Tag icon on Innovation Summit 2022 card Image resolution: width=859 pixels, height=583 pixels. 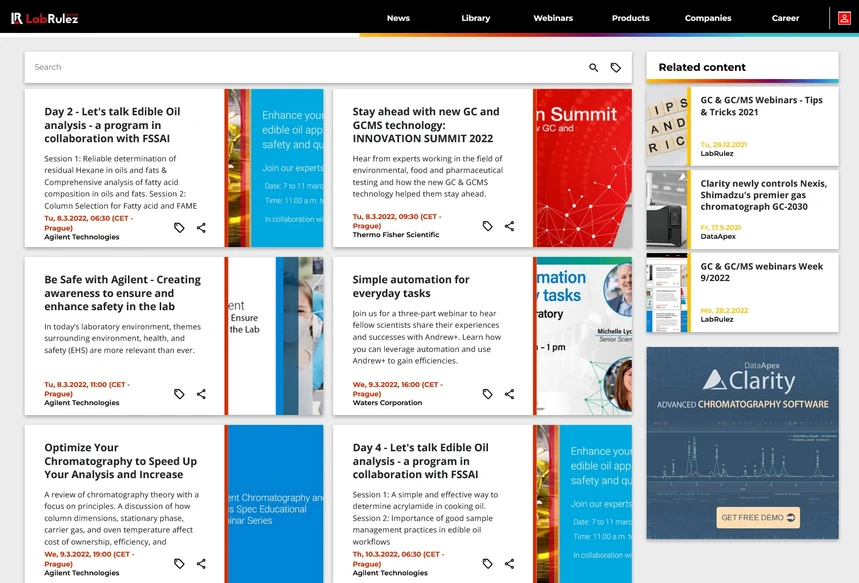[x=488, y=226]
